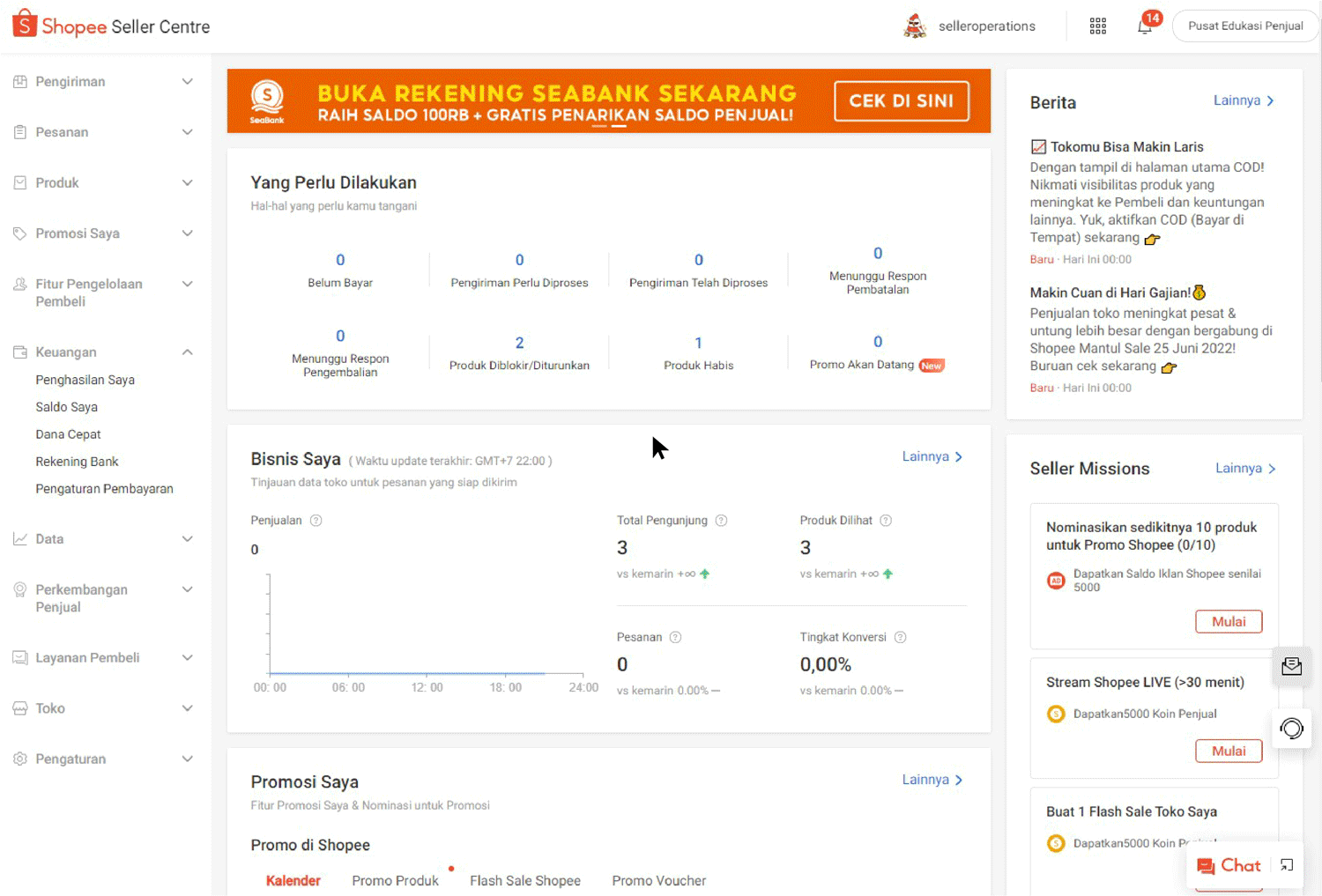The height and width of the screenshot is (896, 1322).
Task: Open the apps grid menu icon
Action: (x=1097, y=26)
